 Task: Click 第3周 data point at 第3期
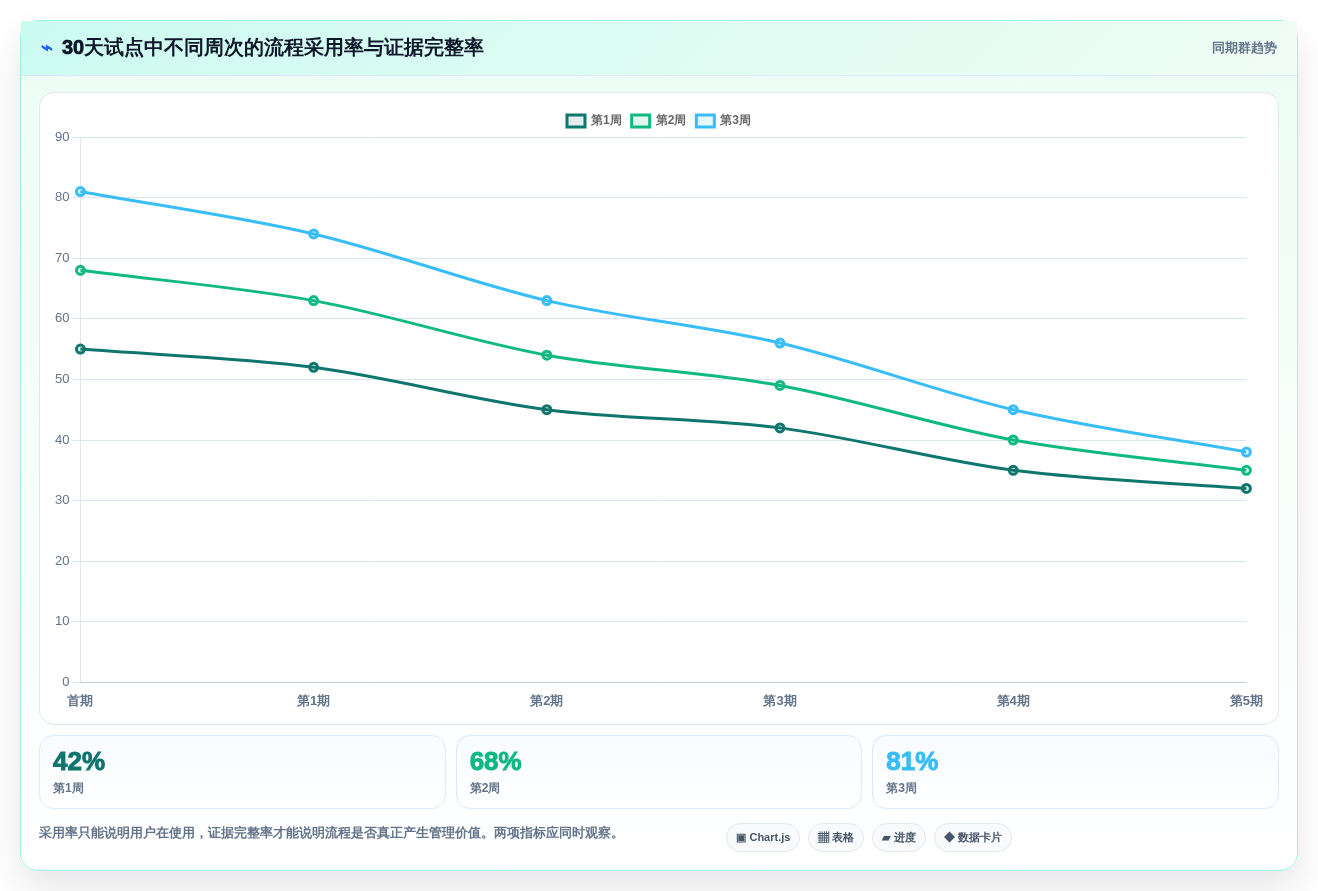[x=780, y=343]
